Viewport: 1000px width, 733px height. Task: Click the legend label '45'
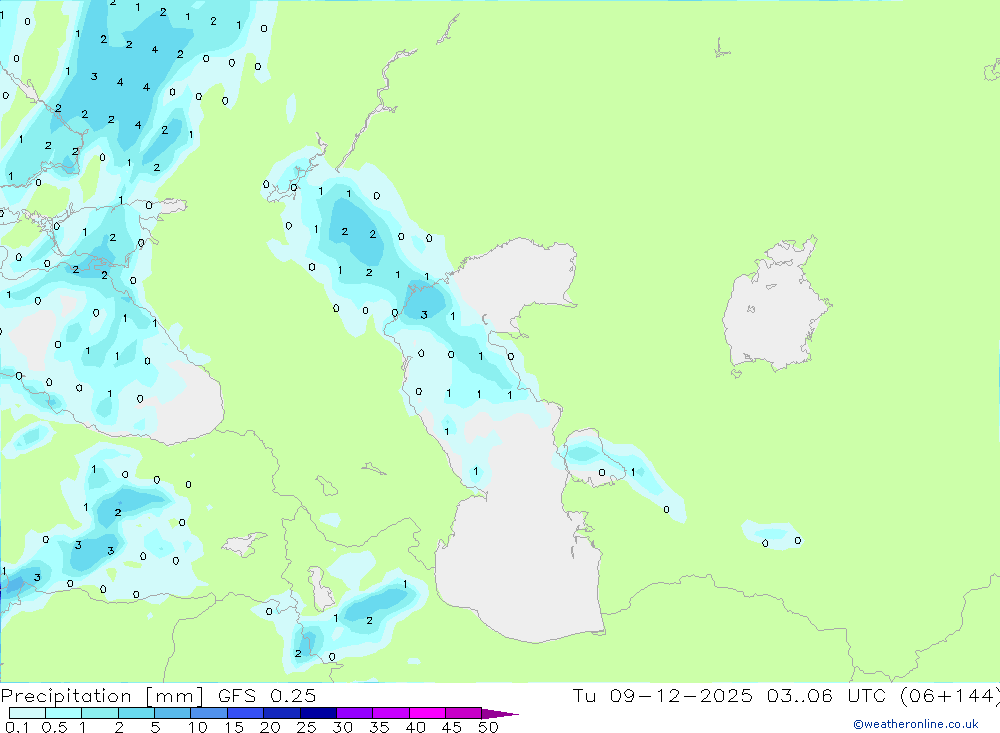452,727
